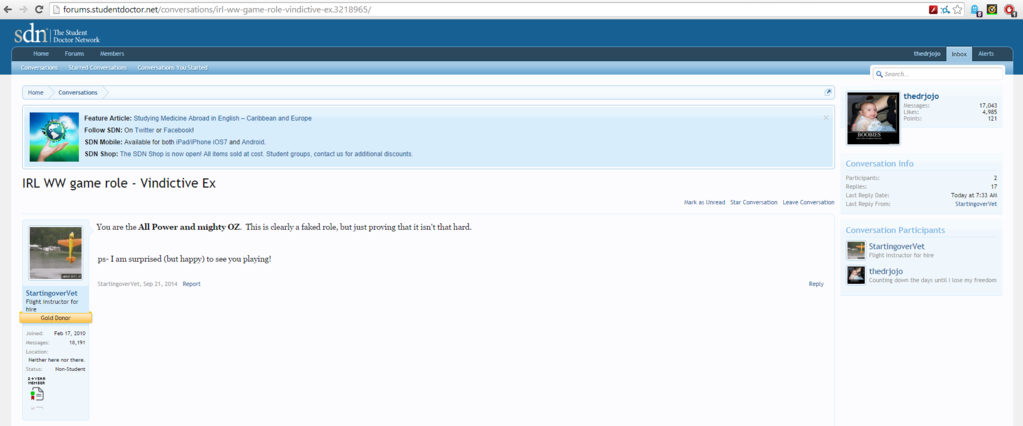The image size is (1023, 426).
Task: Bookmark this page with the star icon
Action: point(957,10)
